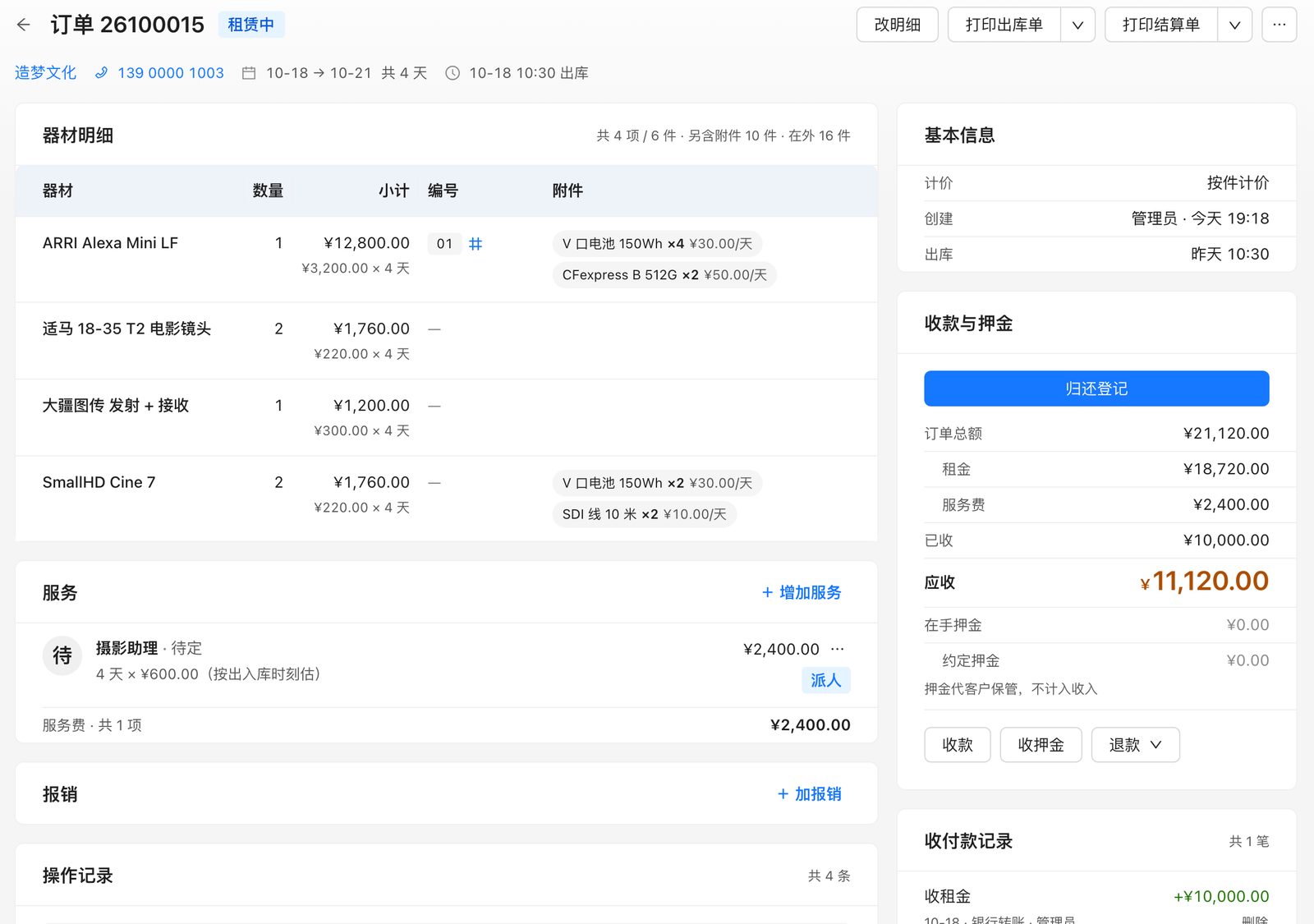Expand the 打印出库单 dropdown arrow
This screenshot has width=1314, height=924.
(1077, 25)
